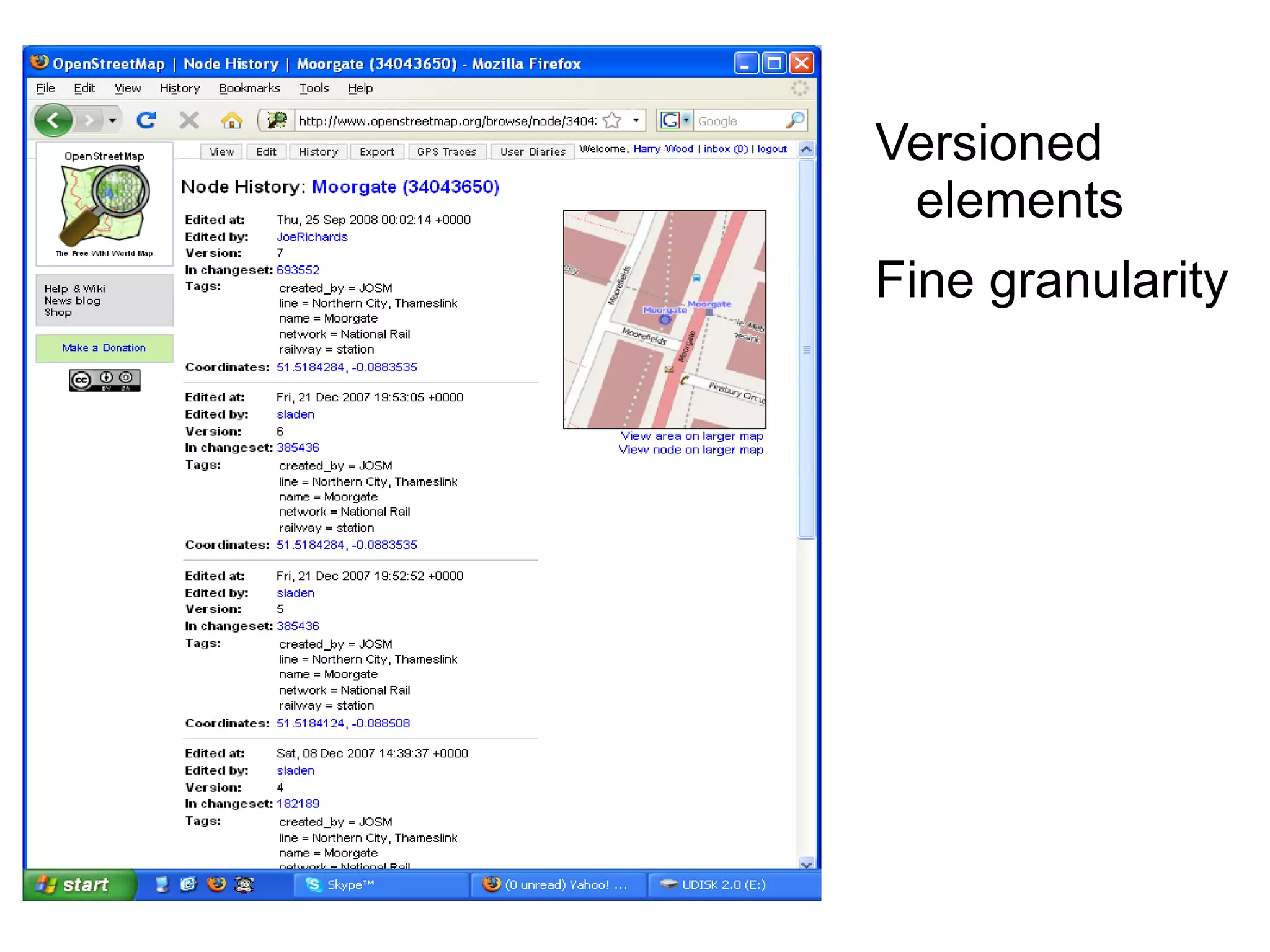The height and width of the screenshot is (952, 1270).
Task: Click the OpenStreetMap logo image
Action: (104, 205)
